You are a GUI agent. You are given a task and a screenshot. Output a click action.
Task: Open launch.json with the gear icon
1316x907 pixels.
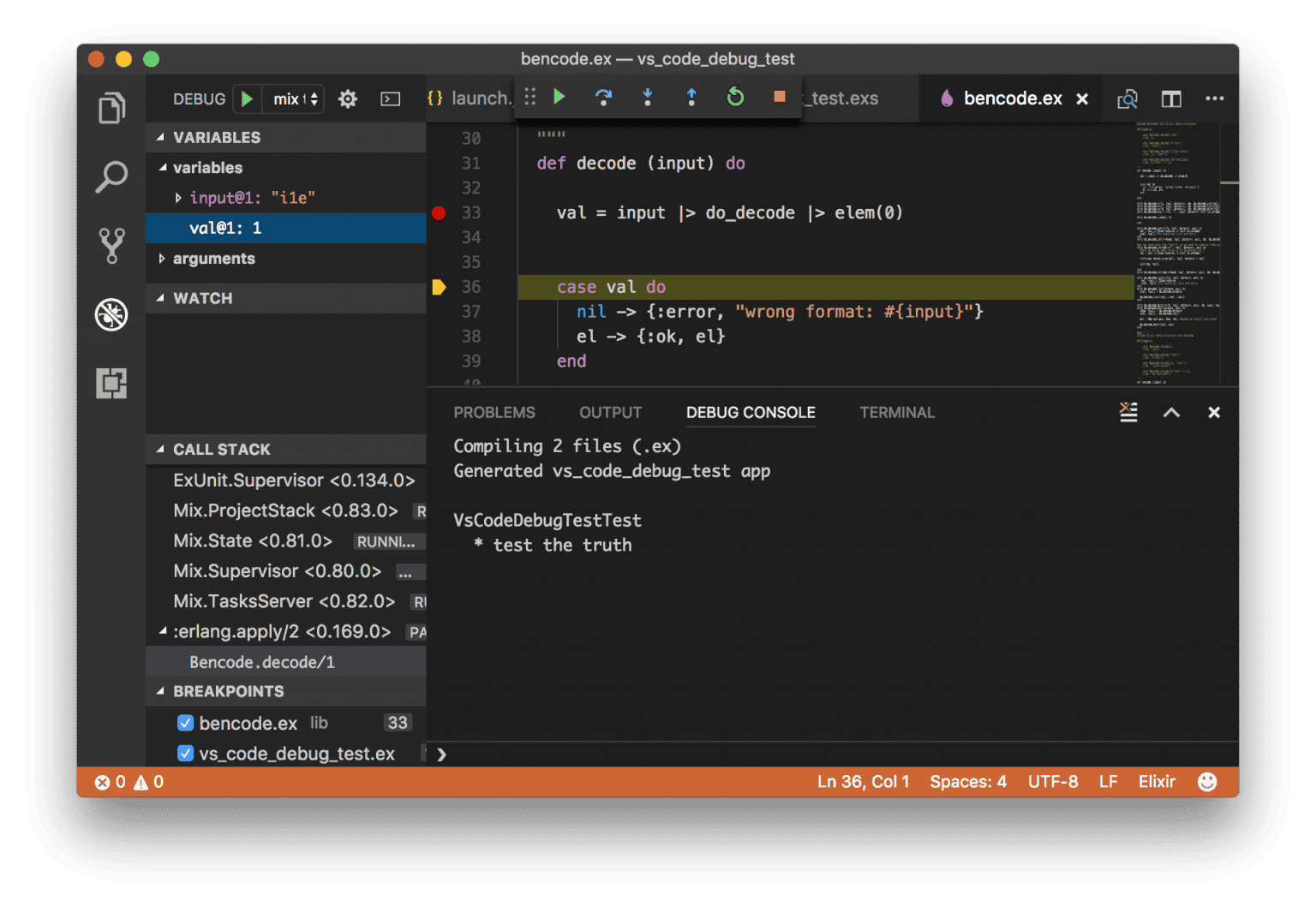(x=347, y=99)
